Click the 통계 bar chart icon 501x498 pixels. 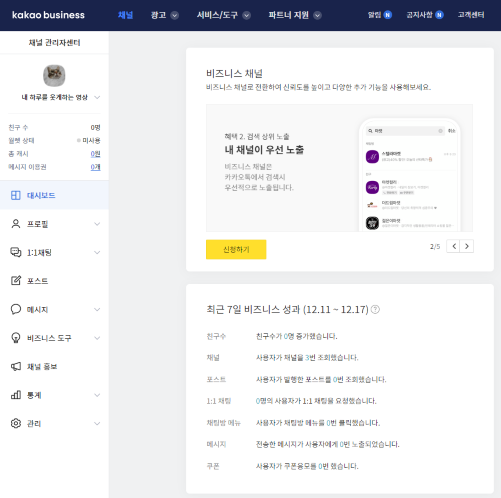coord(16,395)
